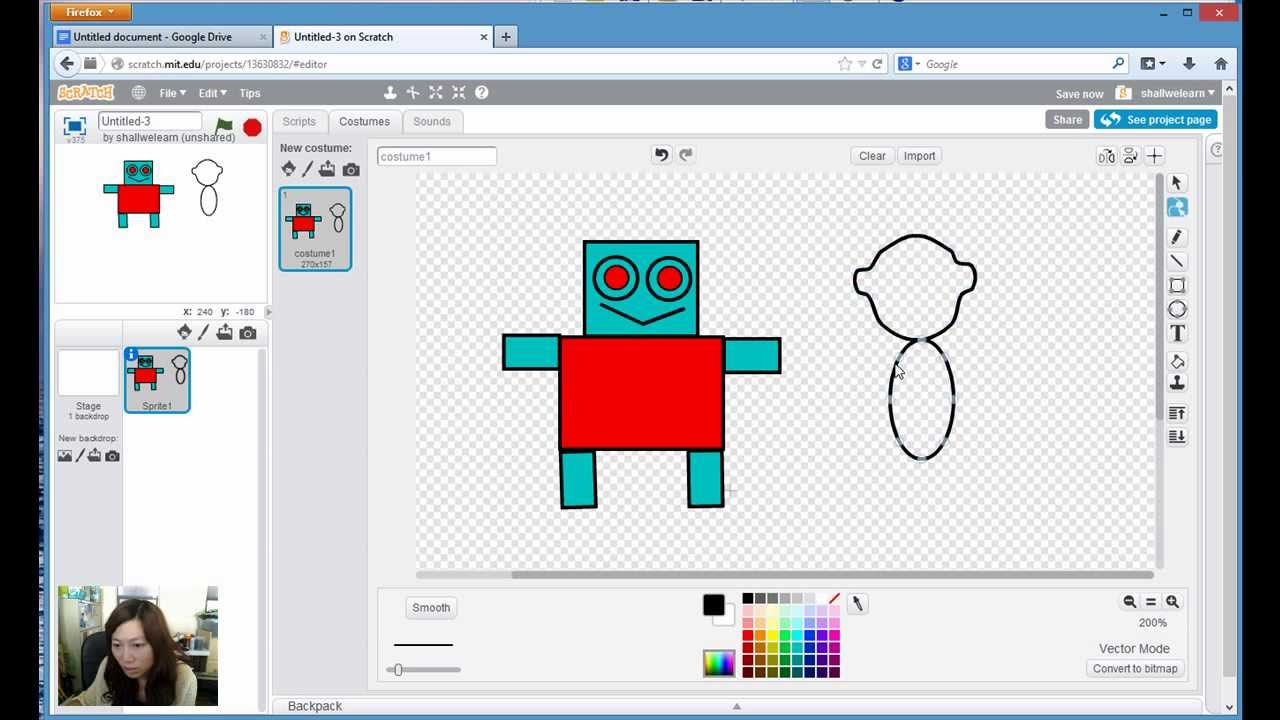Click the Back a layer icon

(x=1177, y=437)
